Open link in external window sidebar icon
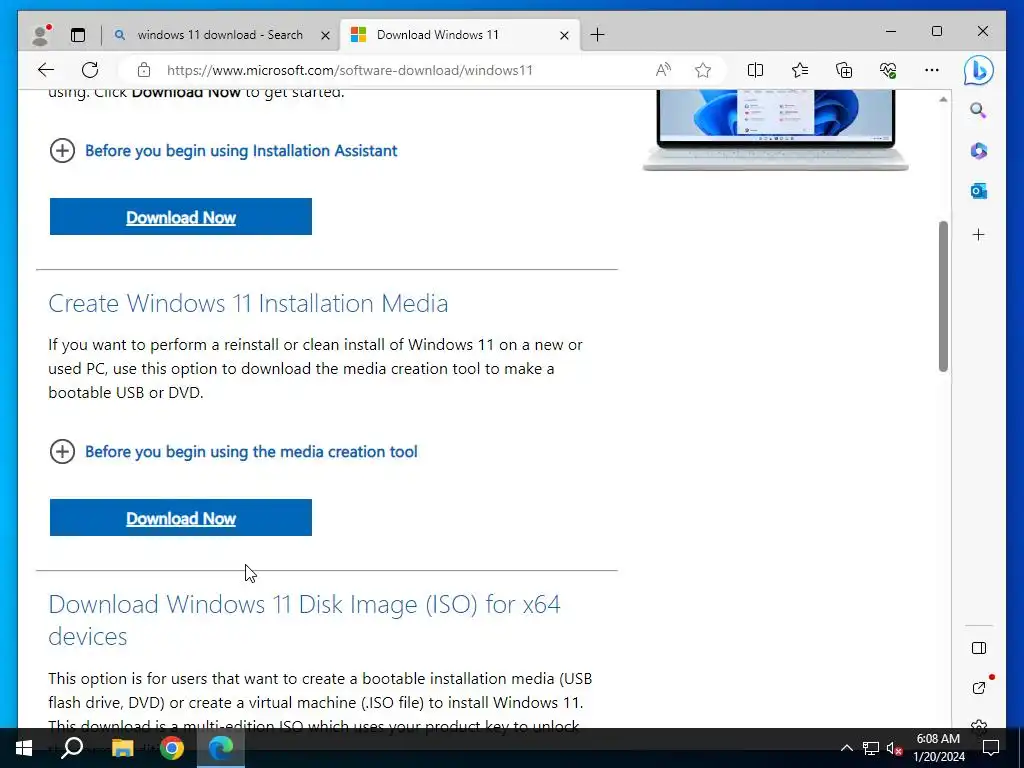The width and height of the screenshot is (1024, 768). (978, 688)
